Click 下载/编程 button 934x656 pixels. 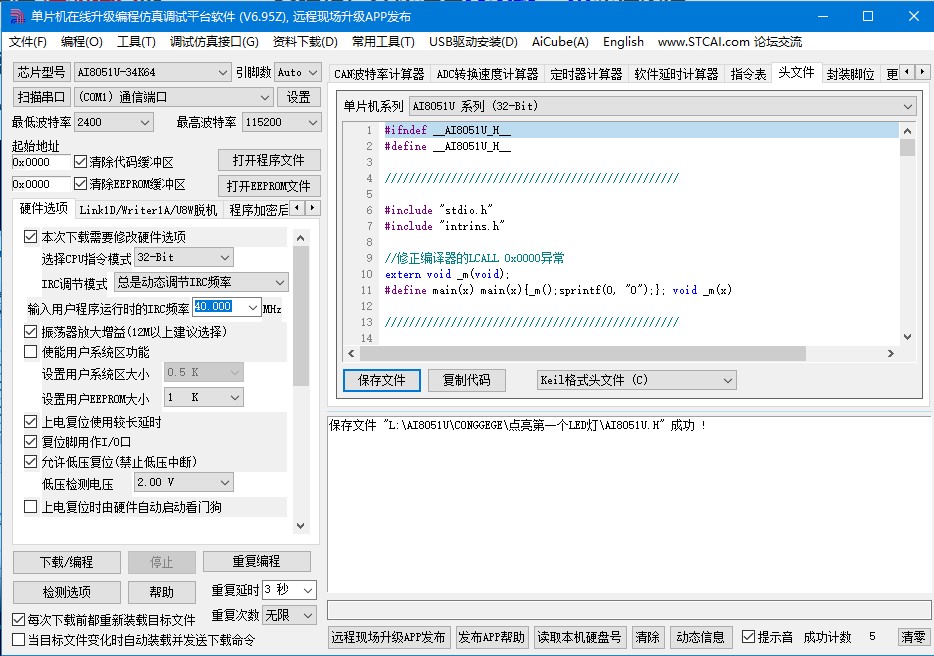click(x=67, y=562)
